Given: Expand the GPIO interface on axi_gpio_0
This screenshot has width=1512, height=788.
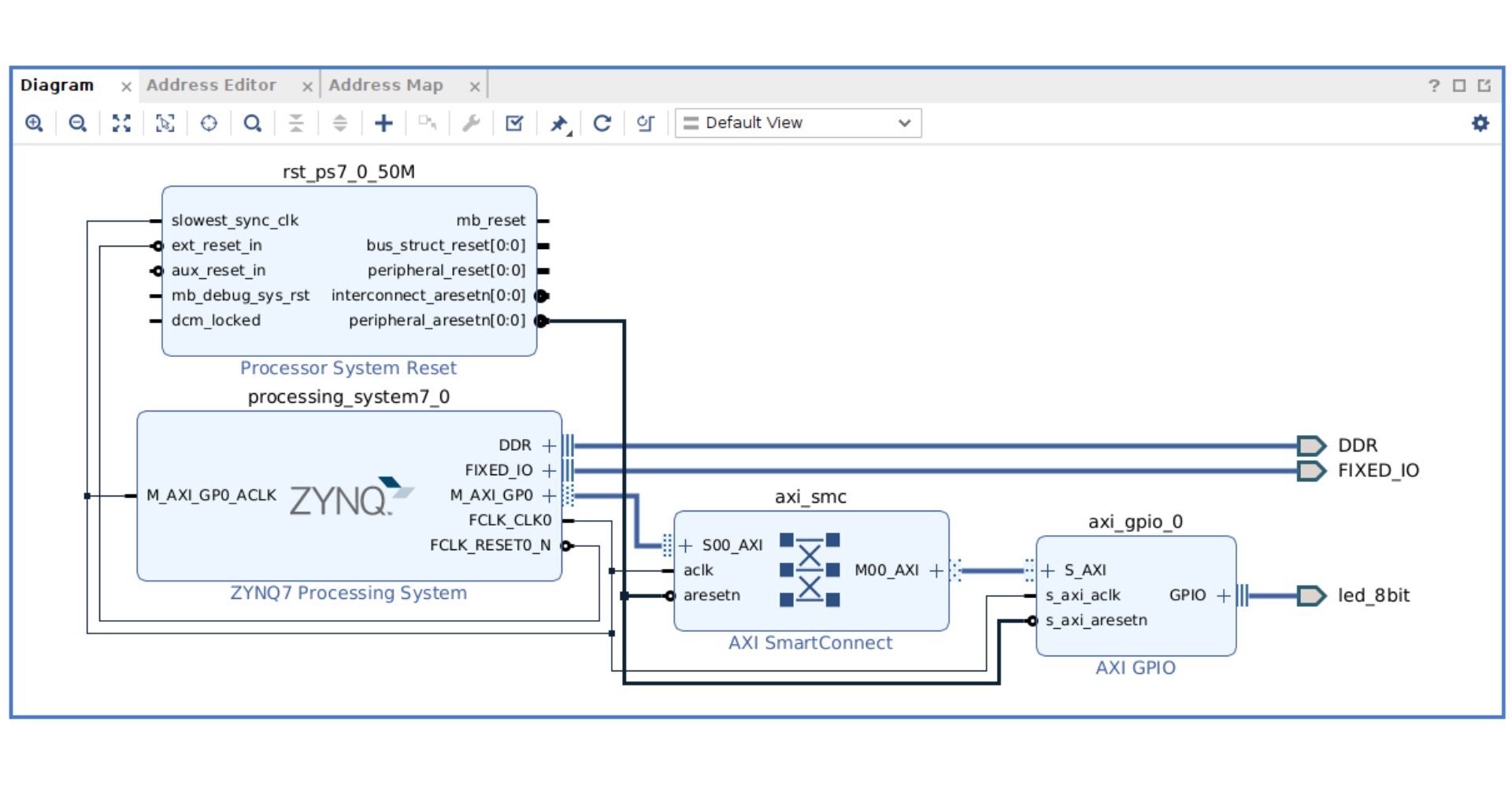Looking at the screenshot, I should [1223, 596].
